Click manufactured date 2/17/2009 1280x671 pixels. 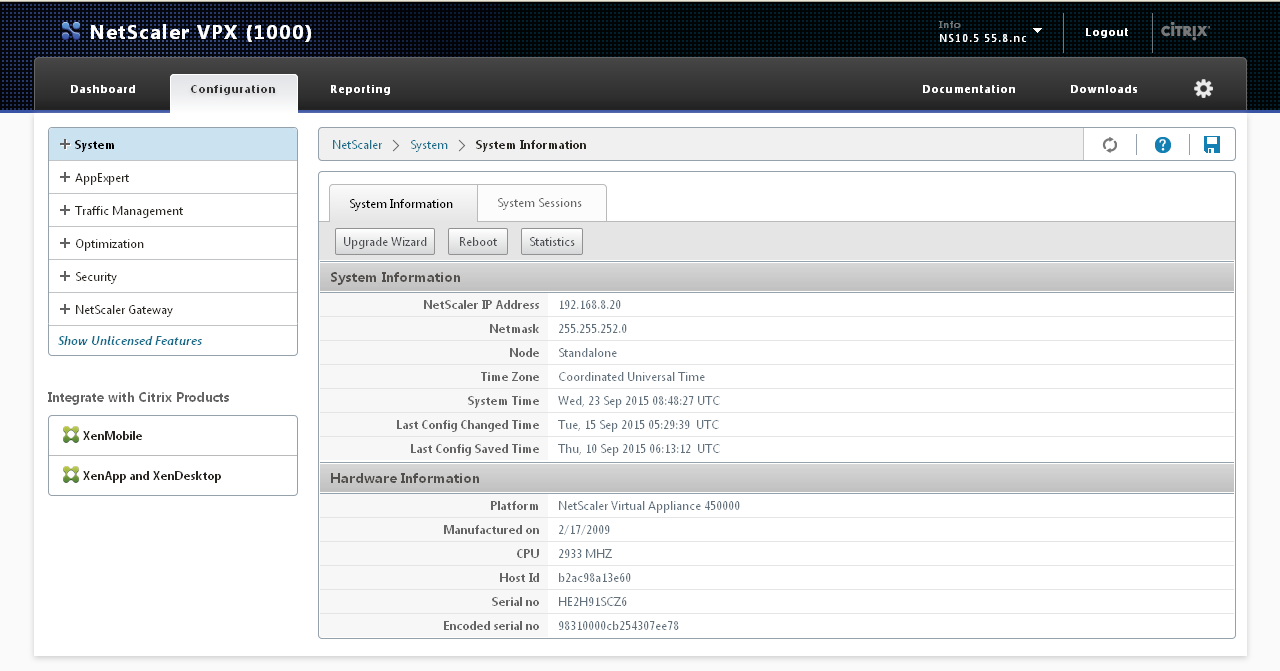click(584, 530)
